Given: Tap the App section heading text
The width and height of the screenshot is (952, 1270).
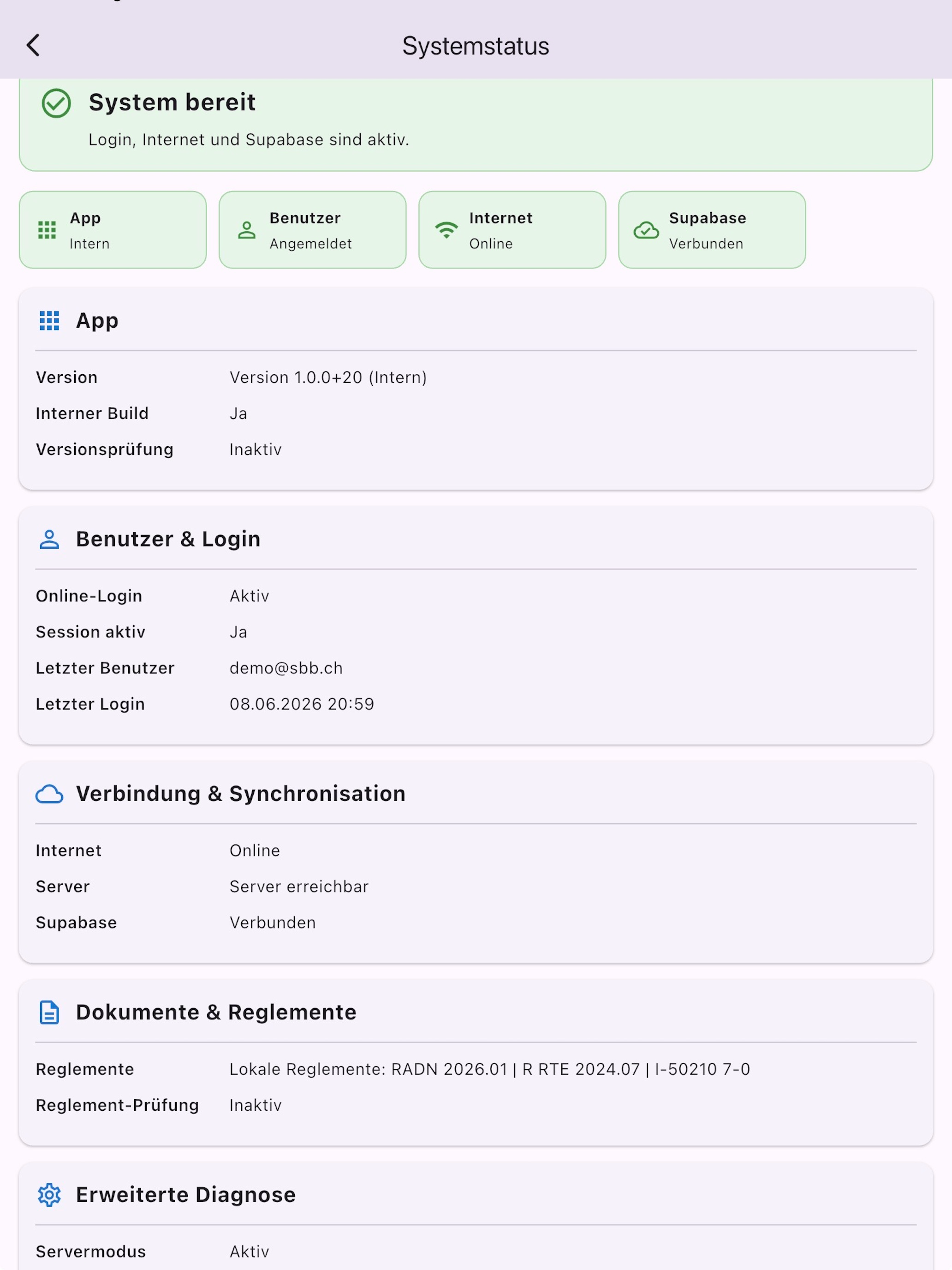Looking at the screenshot, I should pyautogui.click(x=97, y=321).
